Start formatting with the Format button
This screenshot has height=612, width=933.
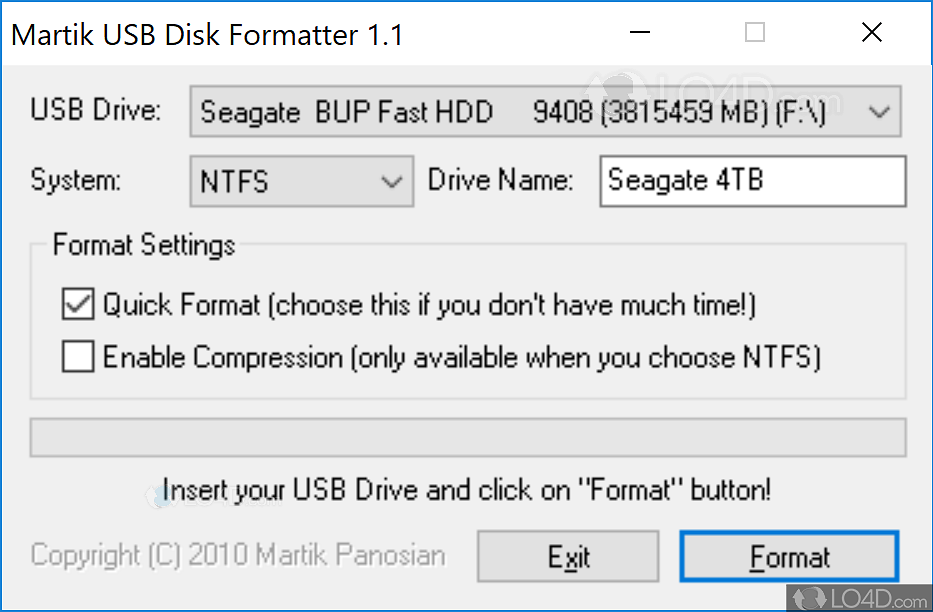789,556
